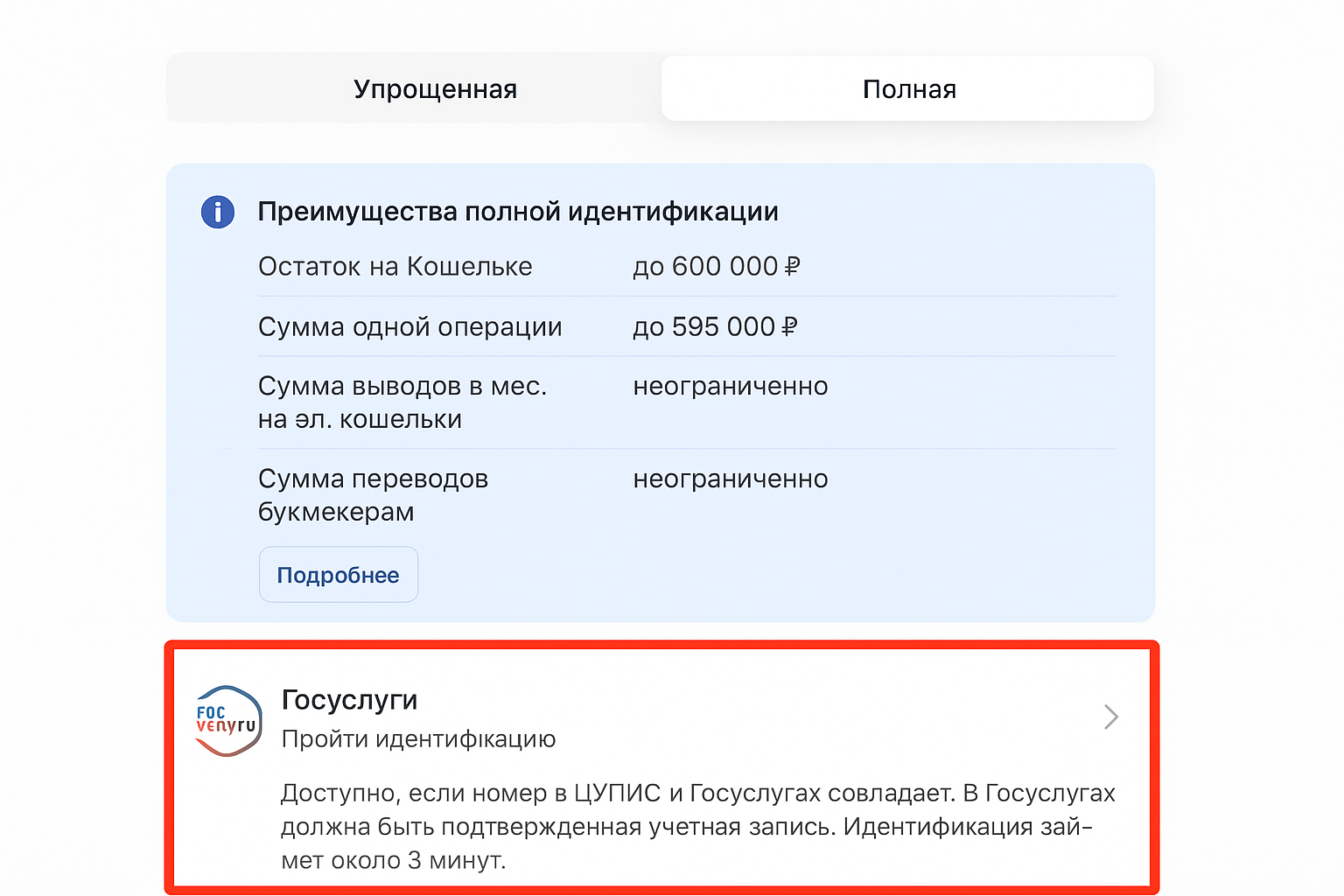The image size is (1344, 896).
Task: Select the Сумма одной операции row
Action: click(409, 326)
